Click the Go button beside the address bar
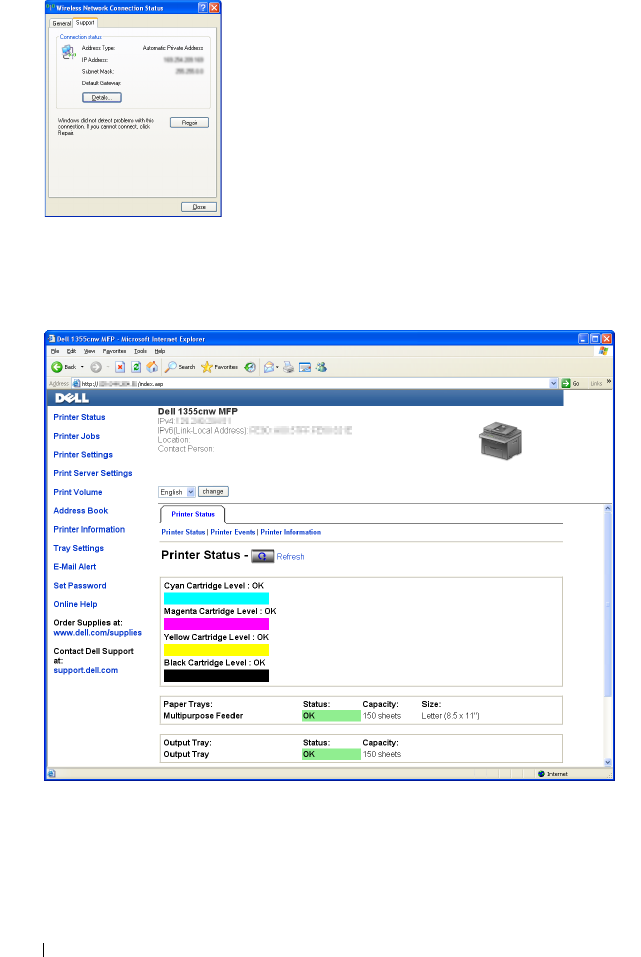The image size is (641, 957). pos(570,383)
